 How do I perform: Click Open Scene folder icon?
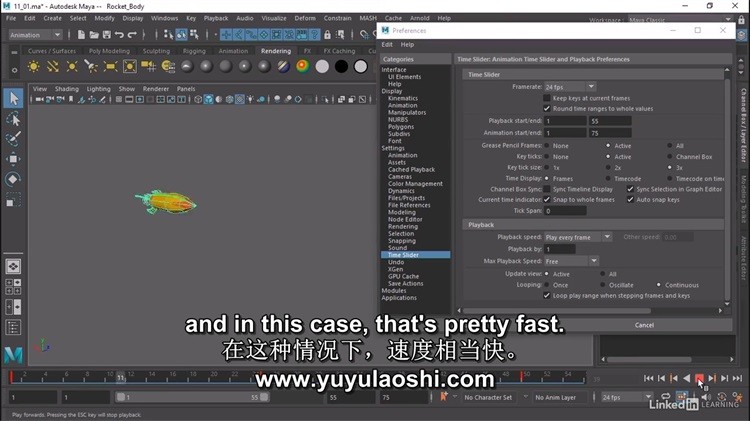tap(94, 34)
